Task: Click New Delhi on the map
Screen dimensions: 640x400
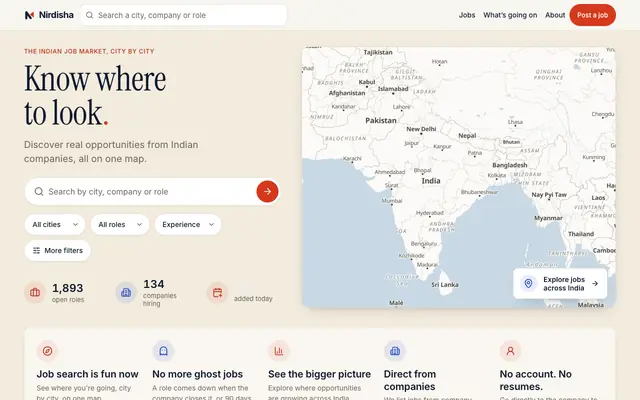Action: click(x=421, y=129)
